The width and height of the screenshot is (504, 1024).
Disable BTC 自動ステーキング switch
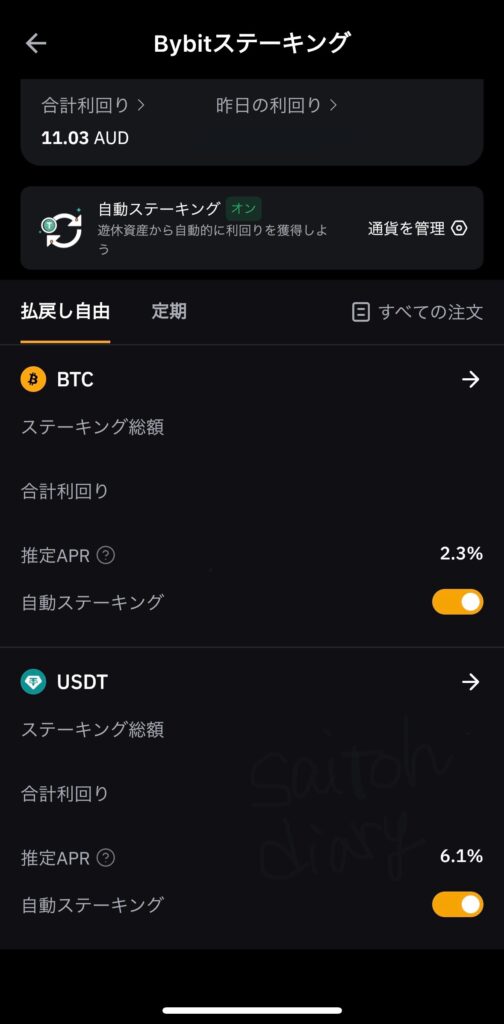(458, 602)
